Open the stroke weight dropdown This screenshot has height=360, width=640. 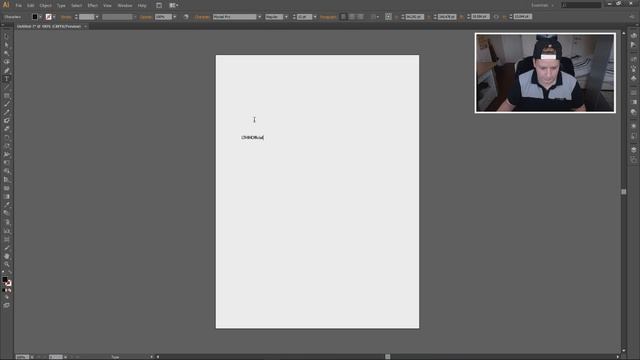pos(97,17)
